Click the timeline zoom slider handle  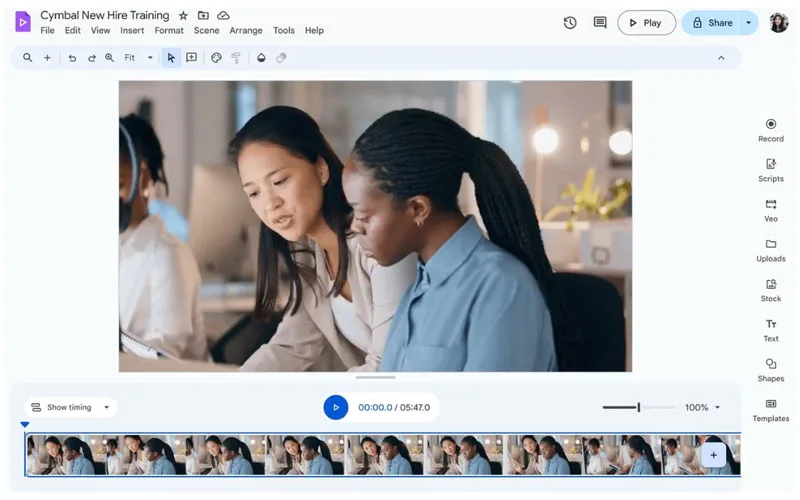(638, 407)
